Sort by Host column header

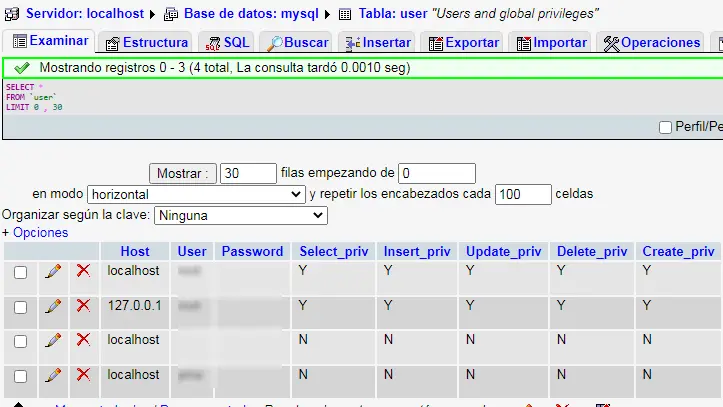[x=135, y=252]
